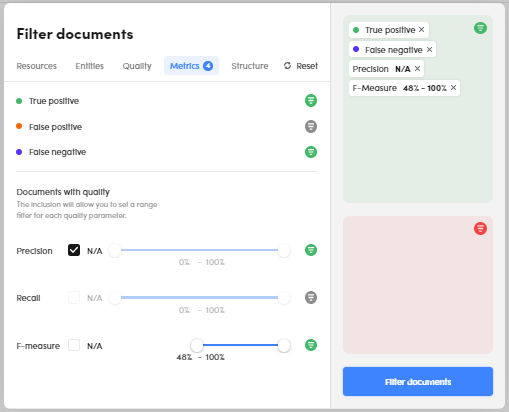Click the F-measure row filter icon
The width and height of the screenshot is (509, 412).
[311, 345]
